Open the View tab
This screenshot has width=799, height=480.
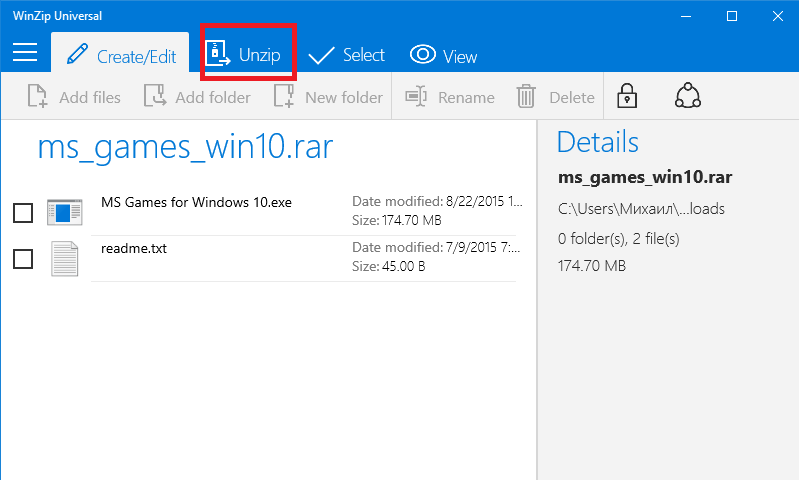443,56
